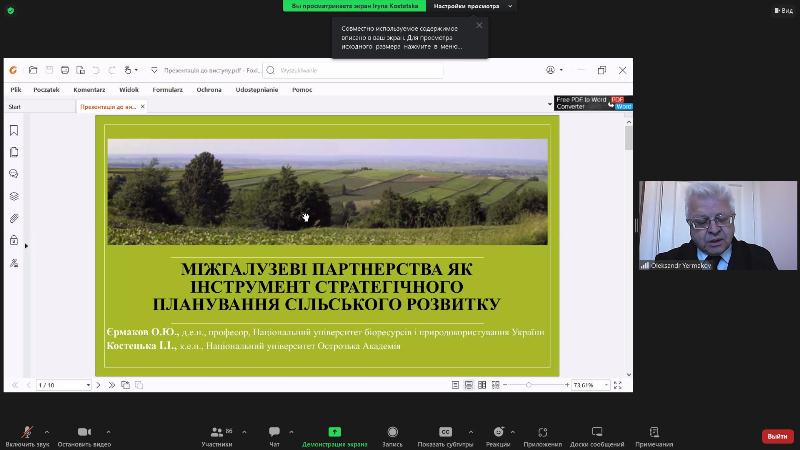Open the bookmarks panel in the PDF sidebar
Image resolution: width=800 pixels, height=450 pixels.
click(x=14, y=131)
